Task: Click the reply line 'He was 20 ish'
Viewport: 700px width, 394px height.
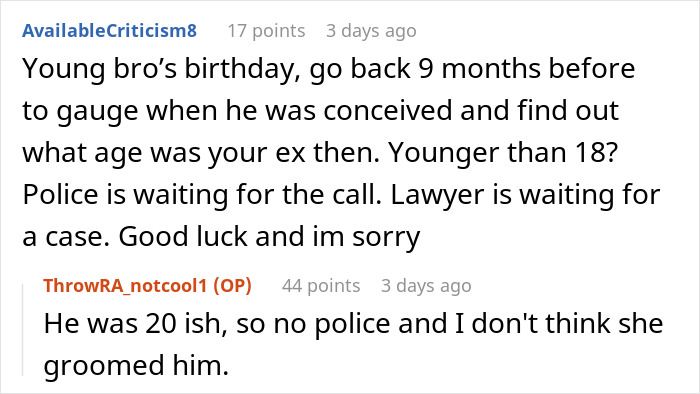Action: pyautogui.click(x=353, y=323)
